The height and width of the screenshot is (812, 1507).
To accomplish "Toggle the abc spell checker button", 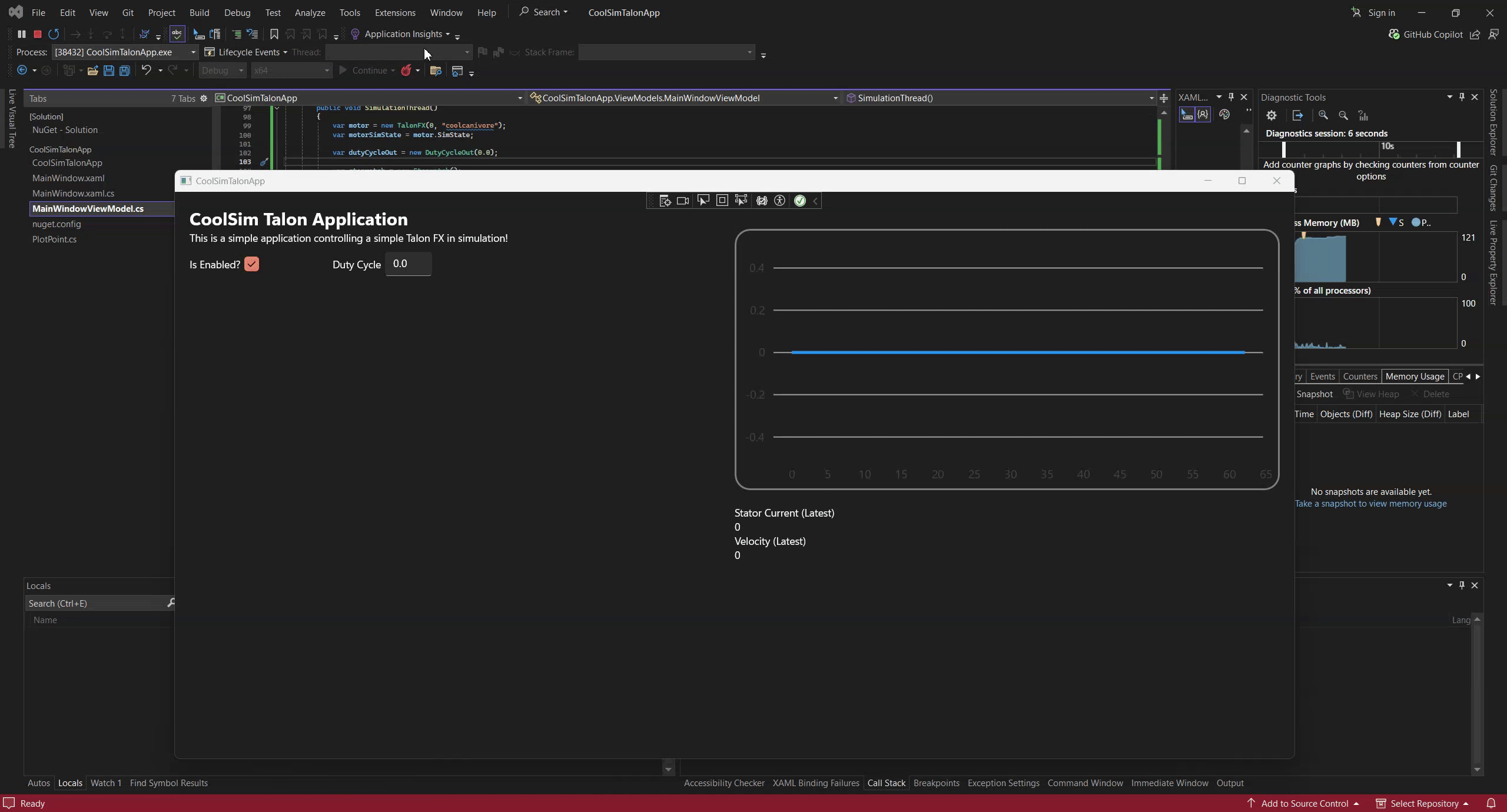I will (x=177, y=34).
